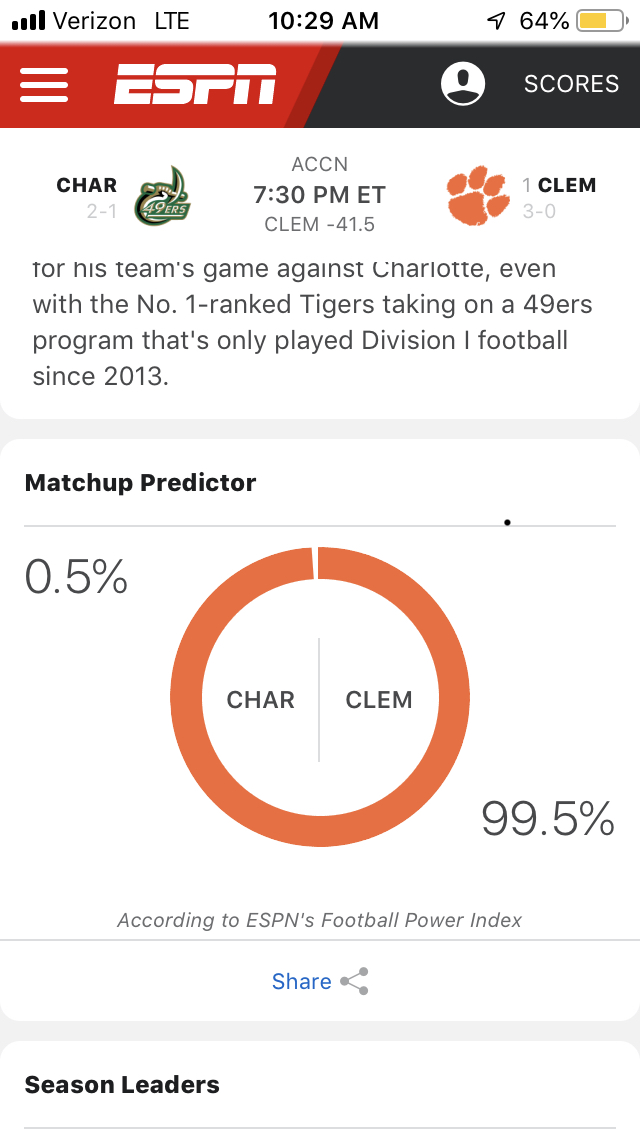The height and width of the screenshot is (1136, 640).
Task: Open the user profile icon
Action: 463,84
